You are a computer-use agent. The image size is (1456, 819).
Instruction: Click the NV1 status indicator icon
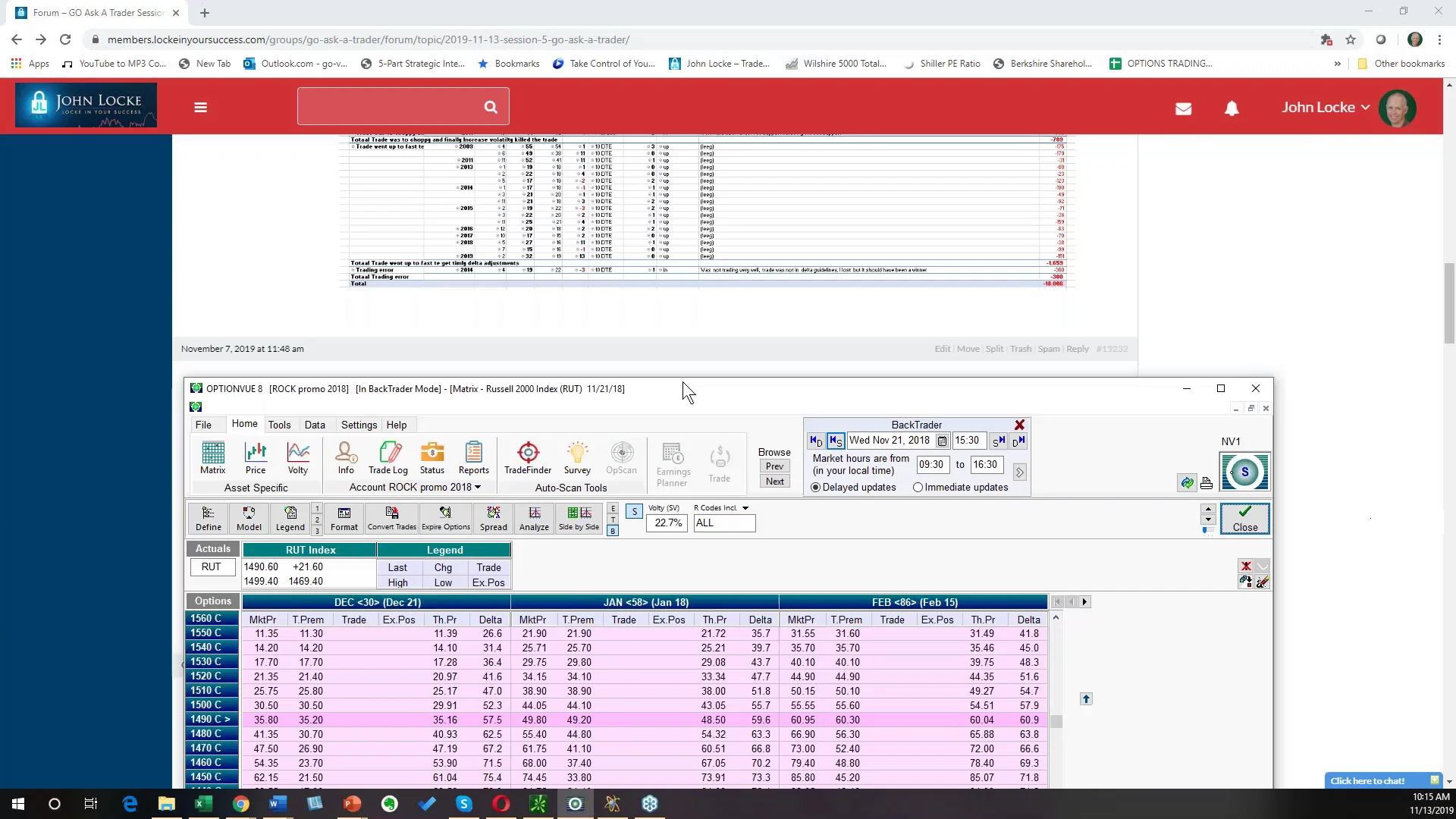tap(1244, 472)
